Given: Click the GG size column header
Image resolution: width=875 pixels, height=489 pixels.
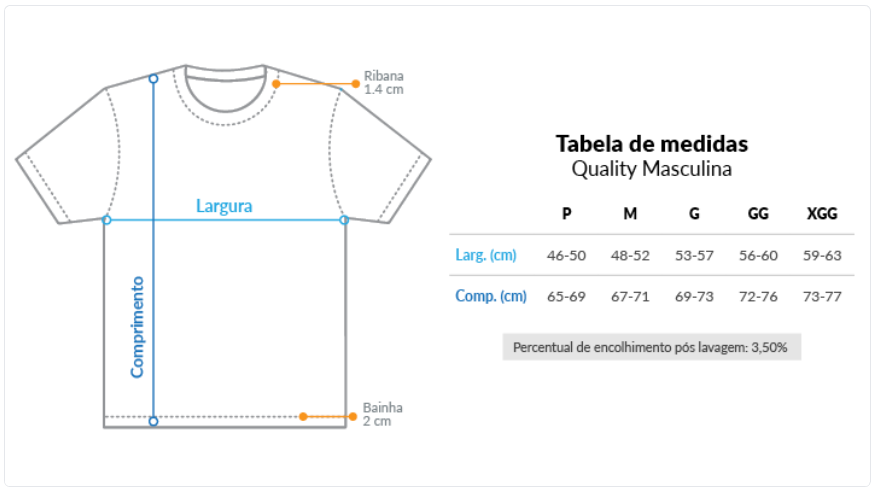Looking at the screenshot, I should 758,214.
